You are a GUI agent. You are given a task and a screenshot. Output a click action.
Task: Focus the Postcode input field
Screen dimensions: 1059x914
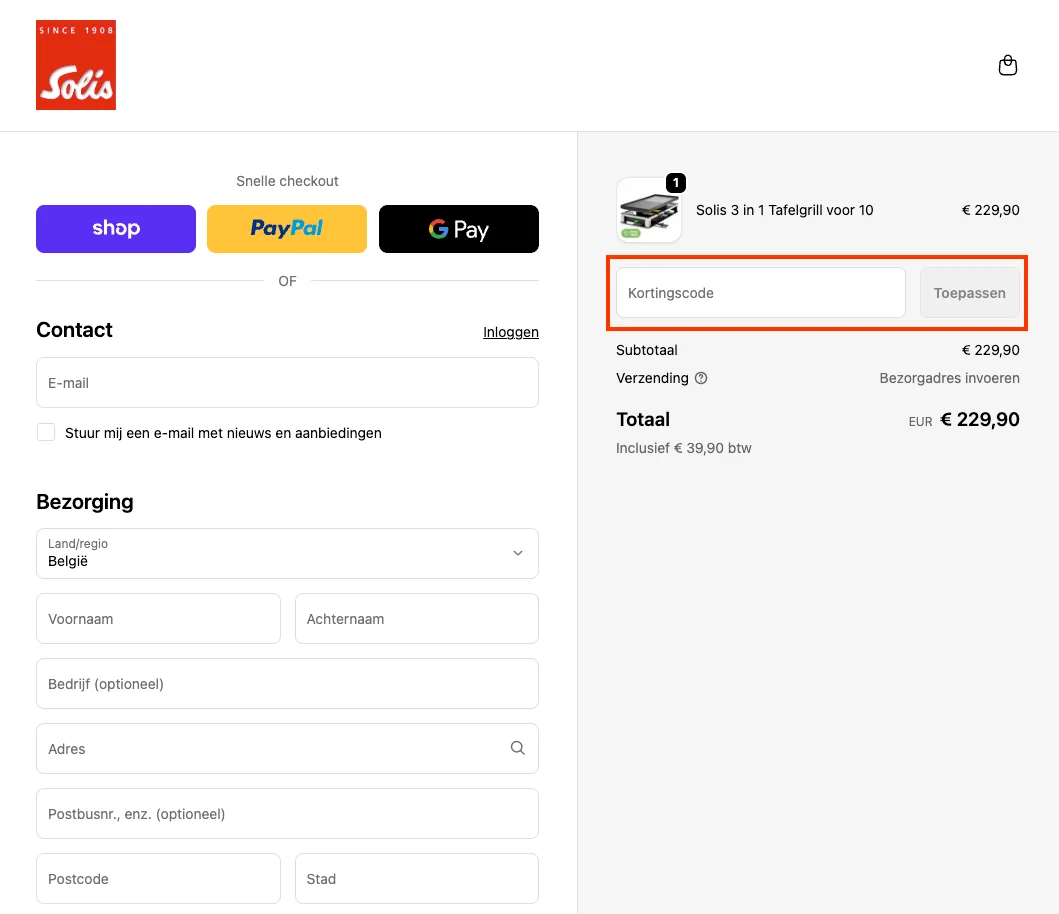(158, 879)
